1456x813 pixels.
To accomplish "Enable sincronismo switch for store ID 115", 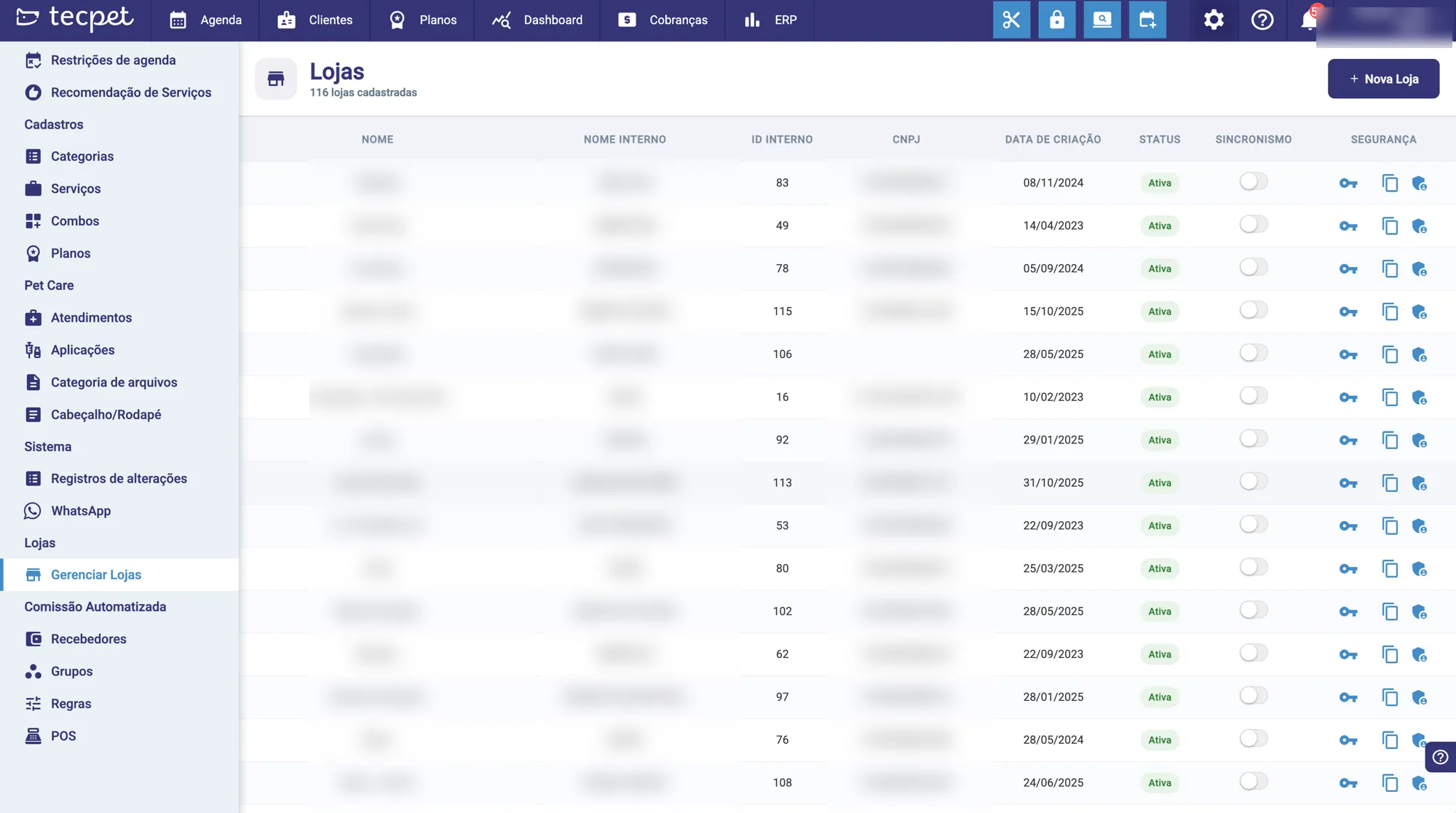I will [x=1254, y=310].
